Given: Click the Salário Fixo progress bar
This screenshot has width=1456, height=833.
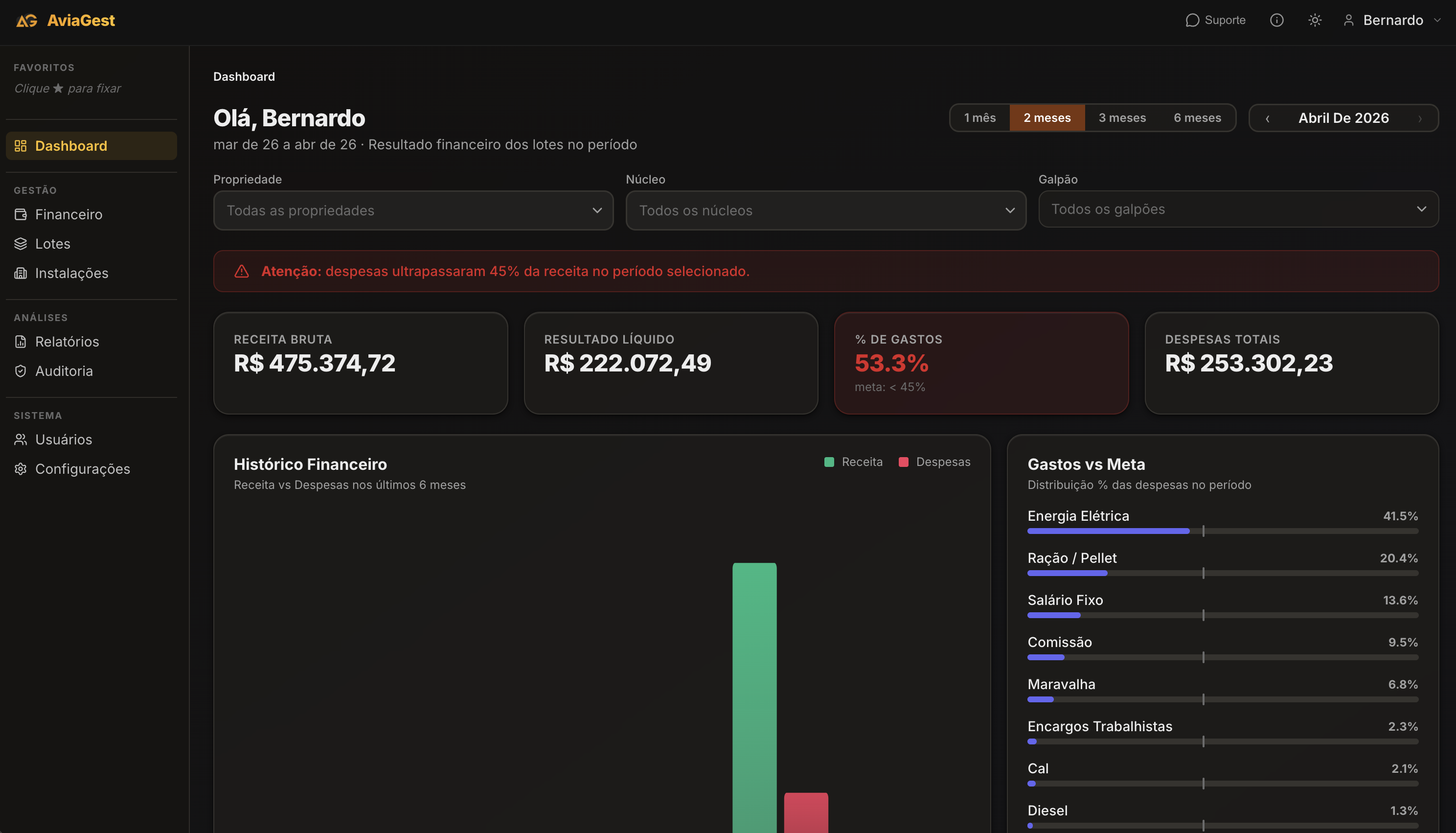Looking at the screenshot, I should (x=1223, y=616).
